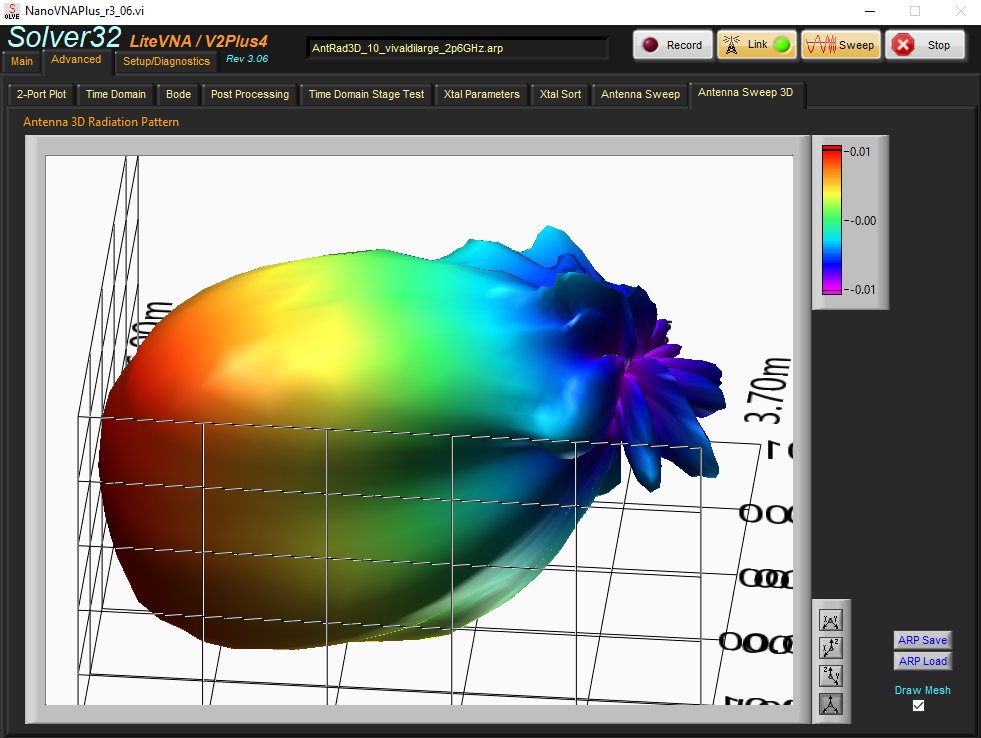981x738 pixels.
Task: Switch to the 2-Port Plot tab
Action: (x=41, y=94)
